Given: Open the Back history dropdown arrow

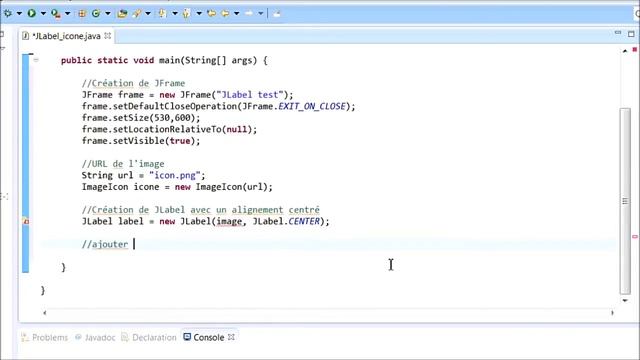Looking at the screenshot, I should click(236, 13).
